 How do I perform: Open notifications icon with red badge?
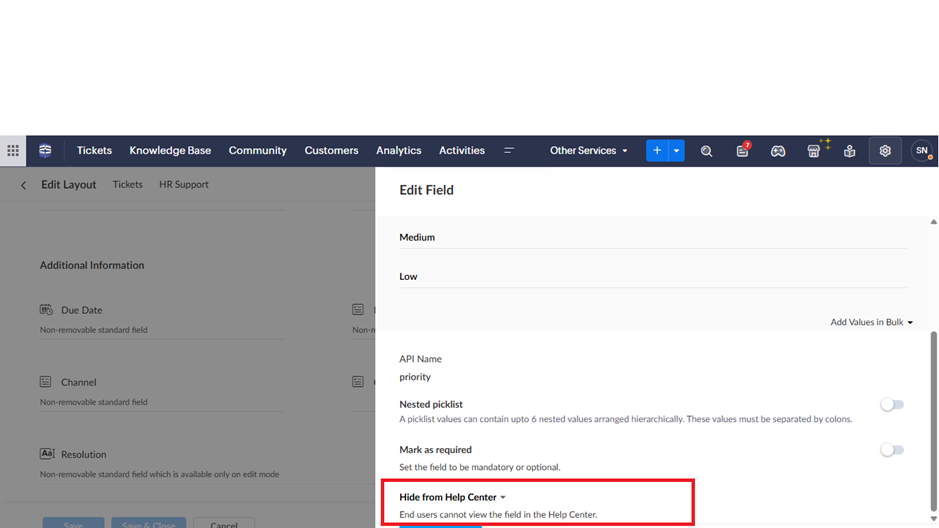point(742,151)
